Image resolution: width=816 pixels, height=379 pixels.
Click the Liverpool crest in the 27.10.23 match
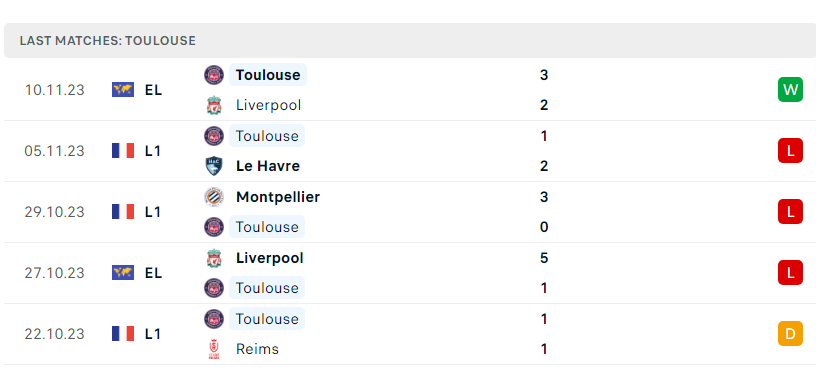pos(214,258)
